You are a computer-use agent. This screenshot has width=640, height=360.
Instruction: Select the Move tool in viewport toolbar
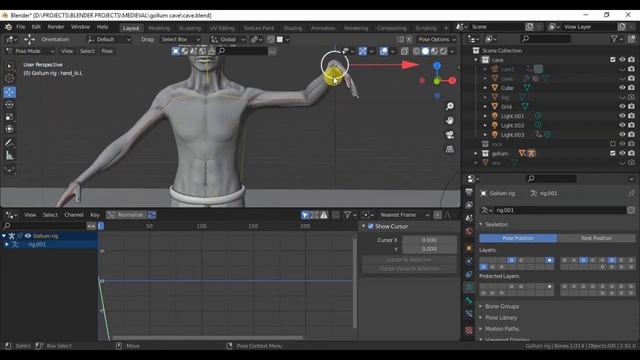coord(9,92)
